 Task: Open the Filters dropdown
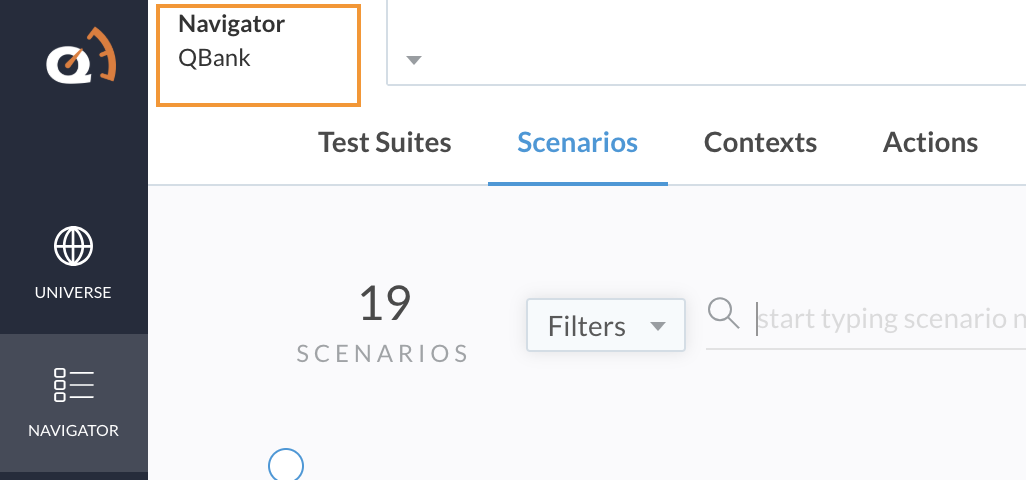(x=606, y=325)
